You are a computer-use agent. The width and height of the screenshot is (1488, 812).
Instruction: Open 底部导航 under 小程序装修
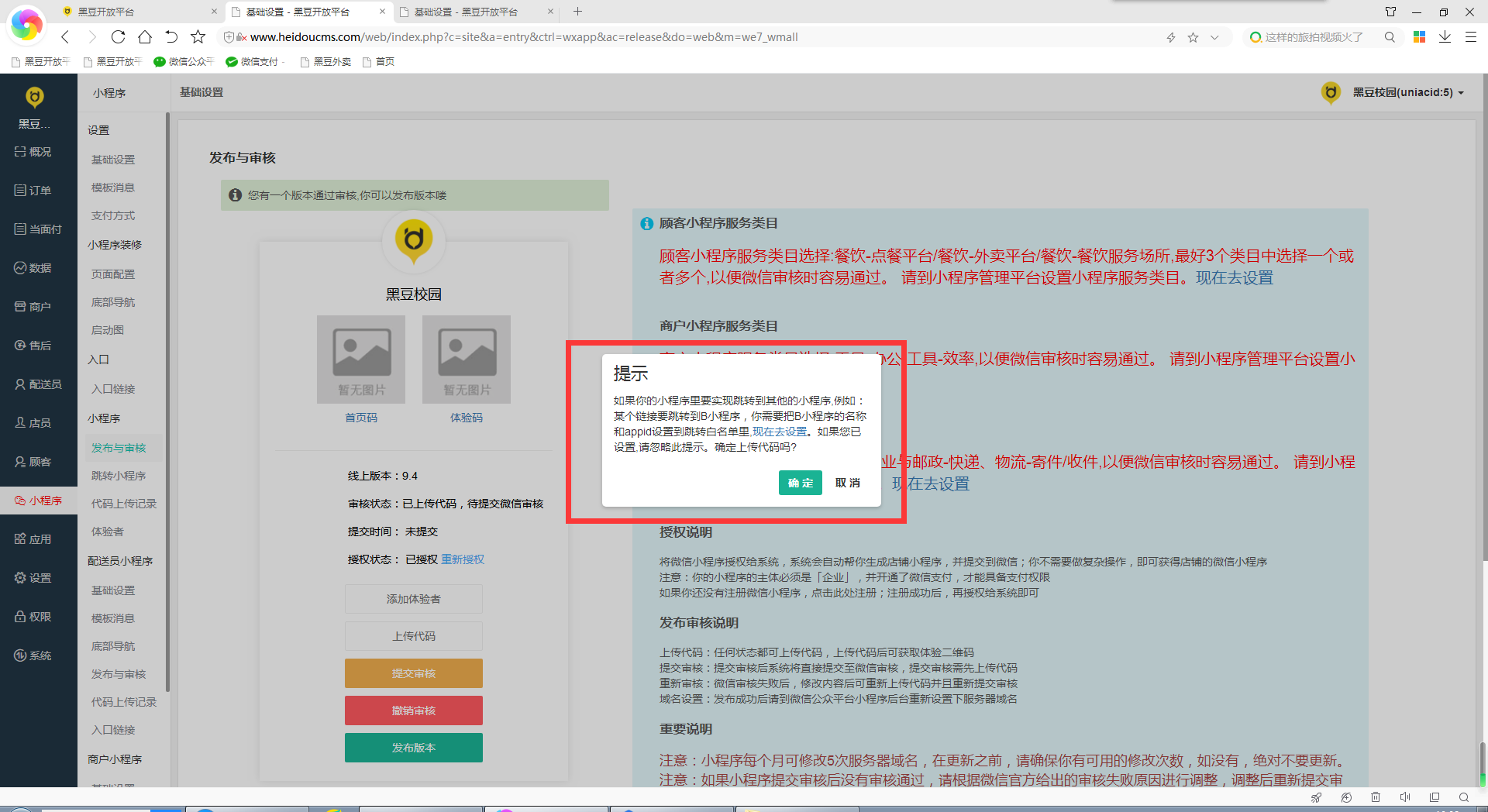113,302
